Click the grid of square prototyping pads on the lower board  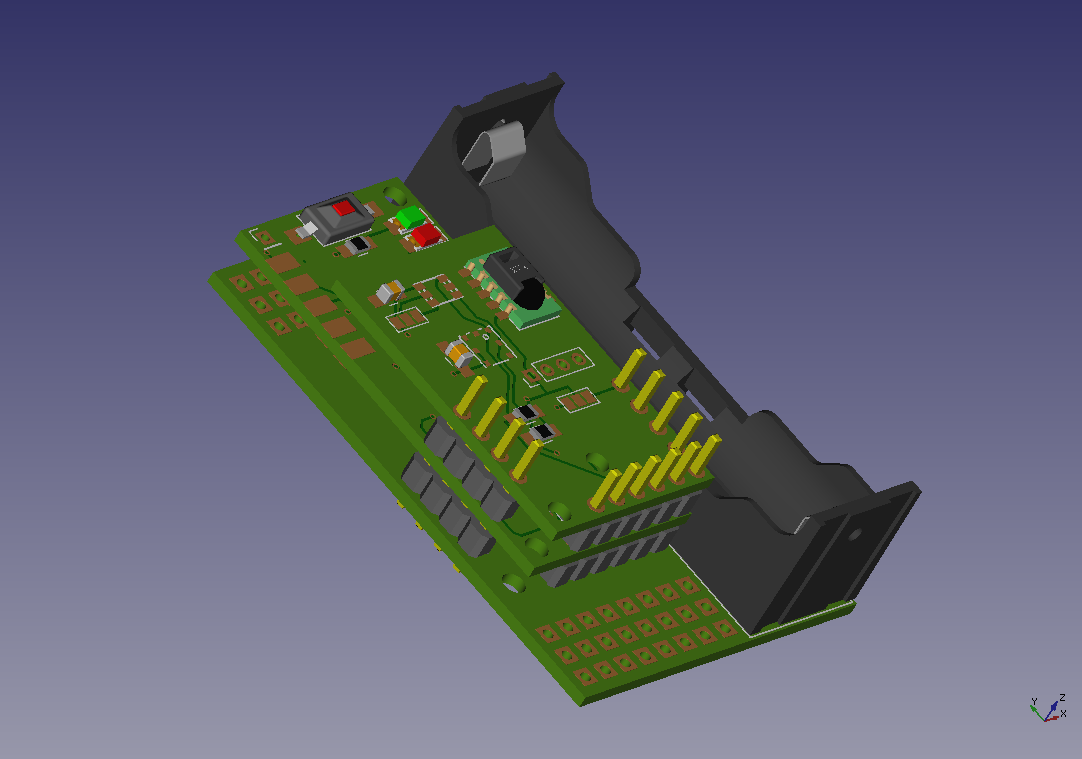pos(636,633)
